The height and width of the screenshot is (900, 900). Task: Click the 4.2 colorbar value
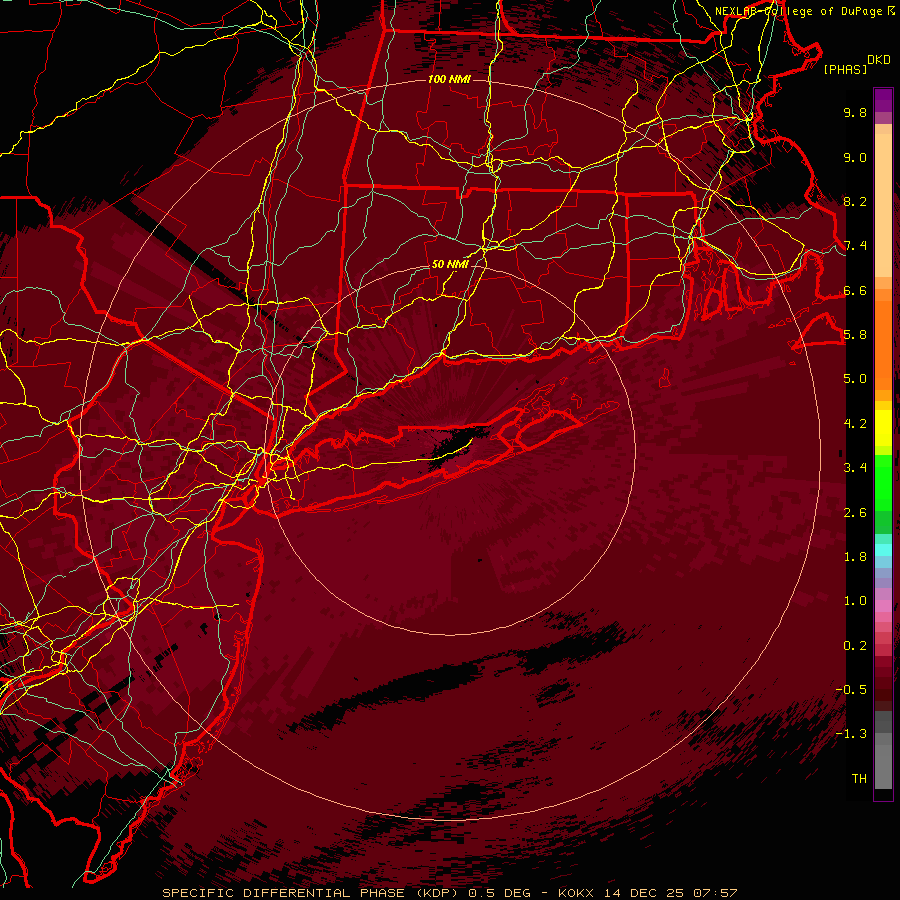pyautogui.click(x=855, y=424)
